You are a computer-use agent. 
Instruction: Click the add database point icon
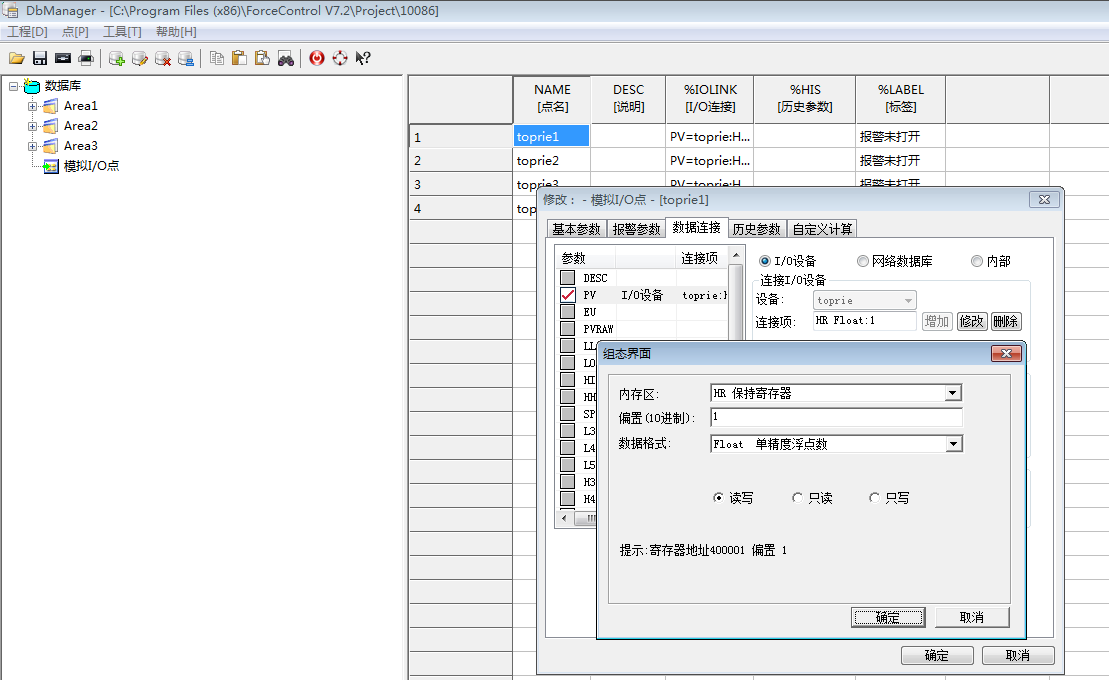tap(117, 58)
